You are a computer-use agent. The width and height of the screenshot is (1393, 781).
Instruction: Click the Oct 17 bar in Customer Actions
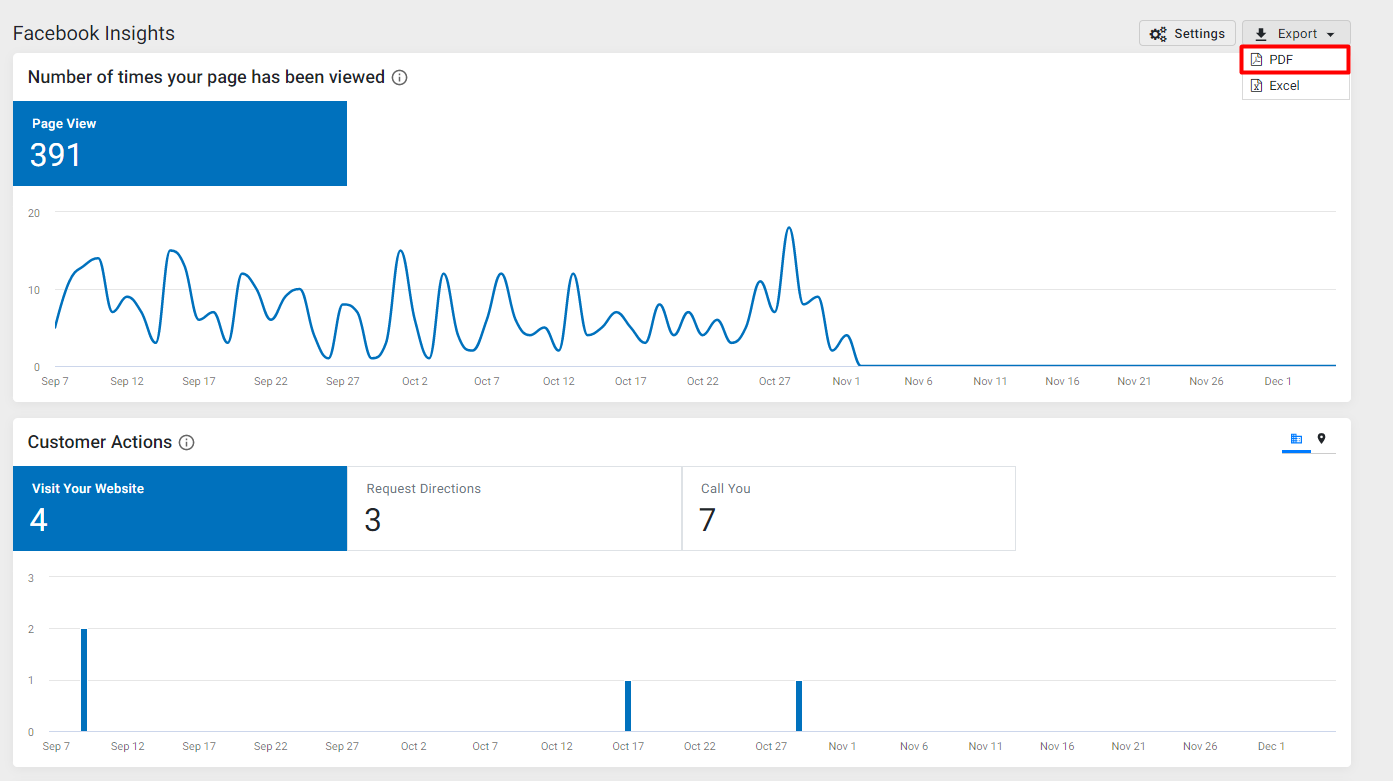tap(628, 706)
